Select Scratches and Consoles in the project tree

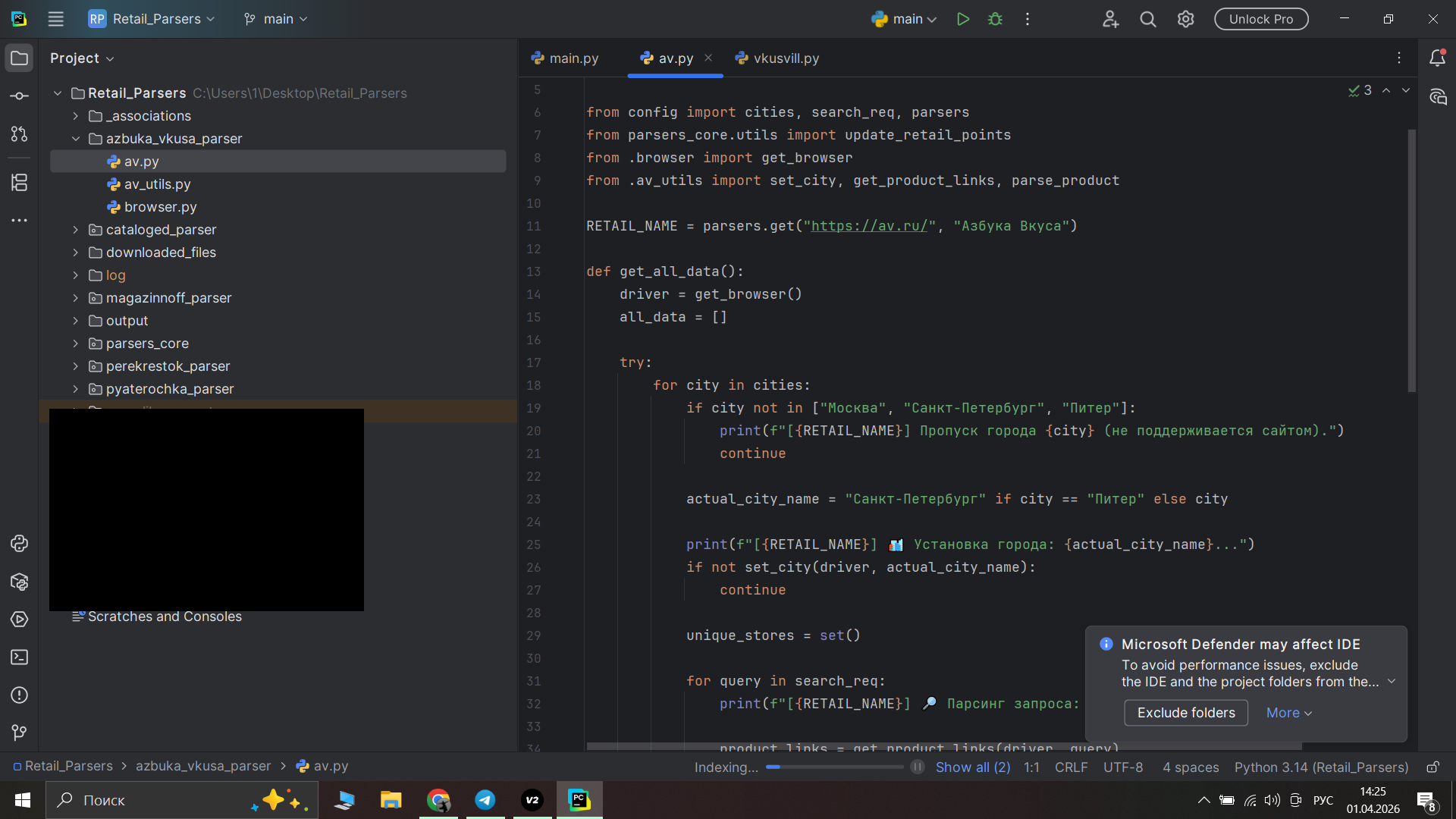tap(165, 617)
